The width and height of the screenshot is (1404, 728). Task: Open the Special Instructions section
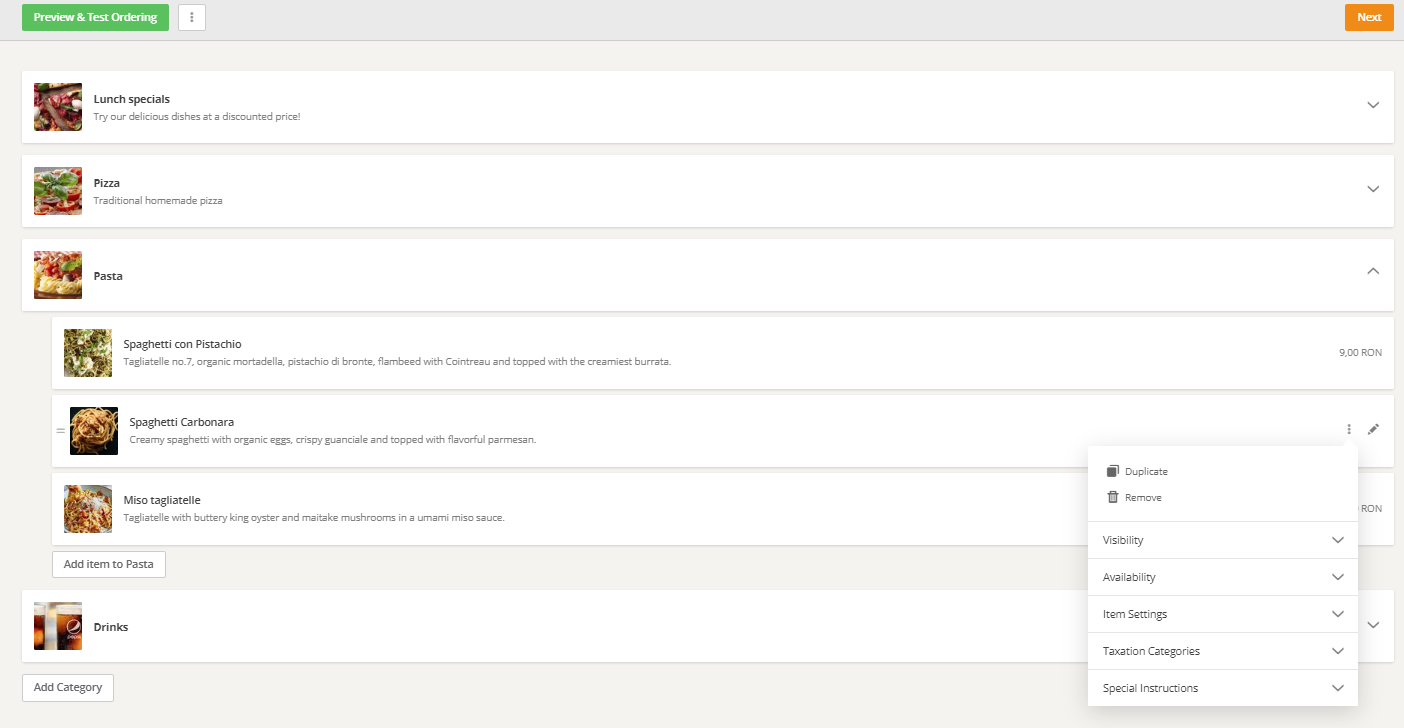(x=1222, y=687)
